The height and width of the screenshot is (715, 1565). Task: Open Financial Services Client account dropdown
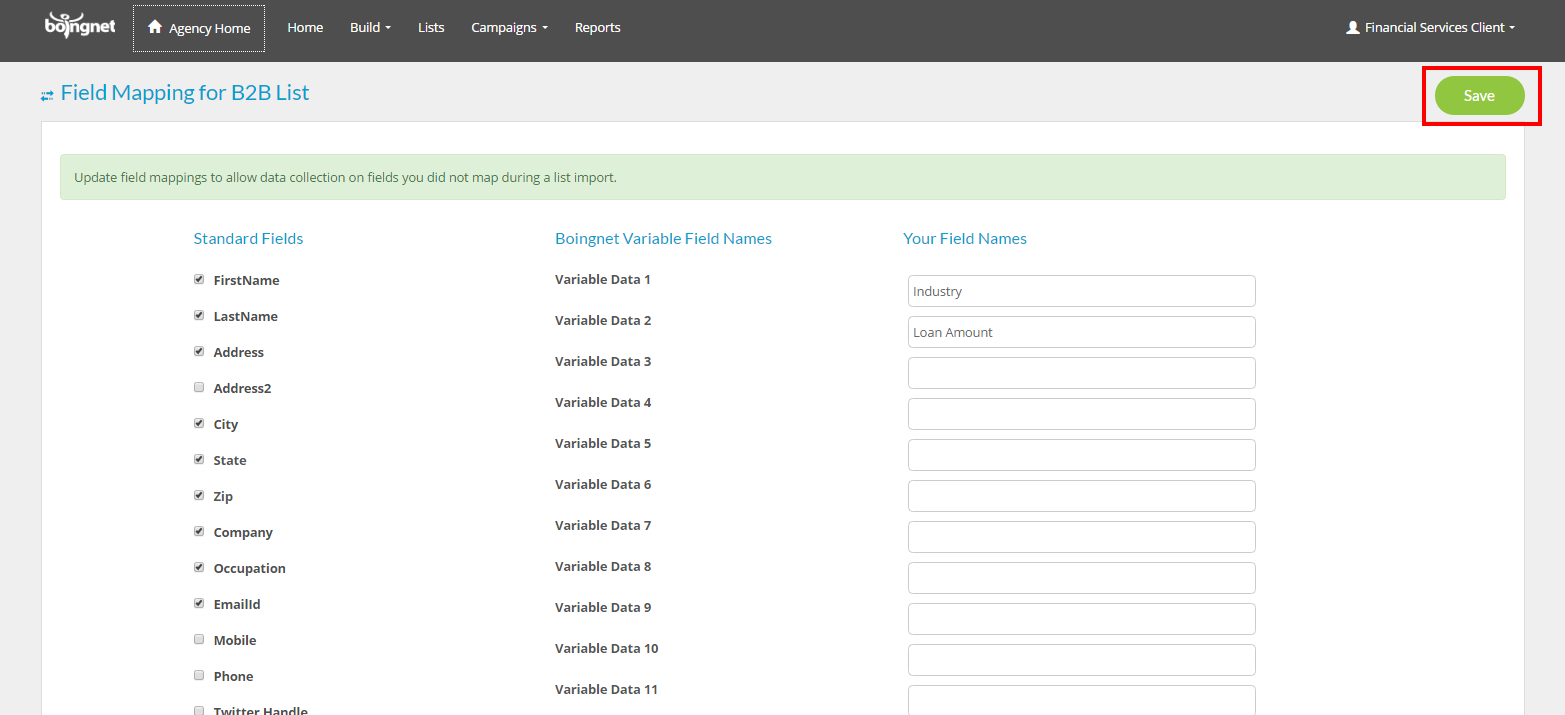[x=1431, y=28]
